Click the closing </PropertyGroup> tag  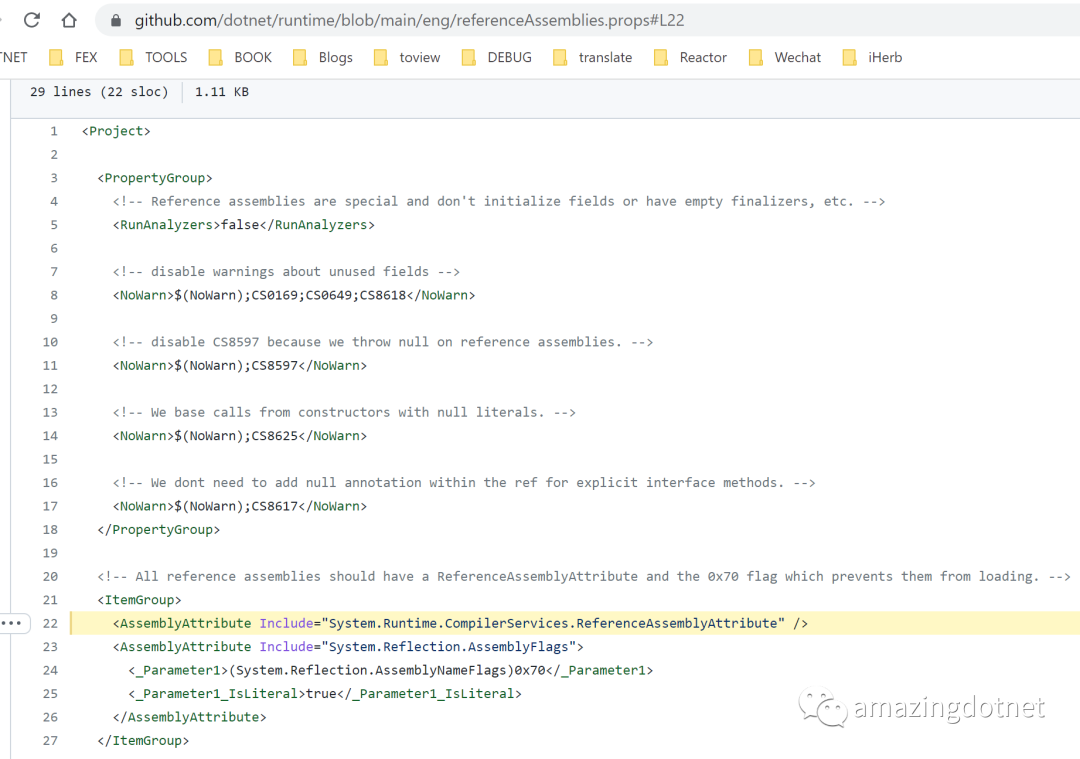[158, 529]
